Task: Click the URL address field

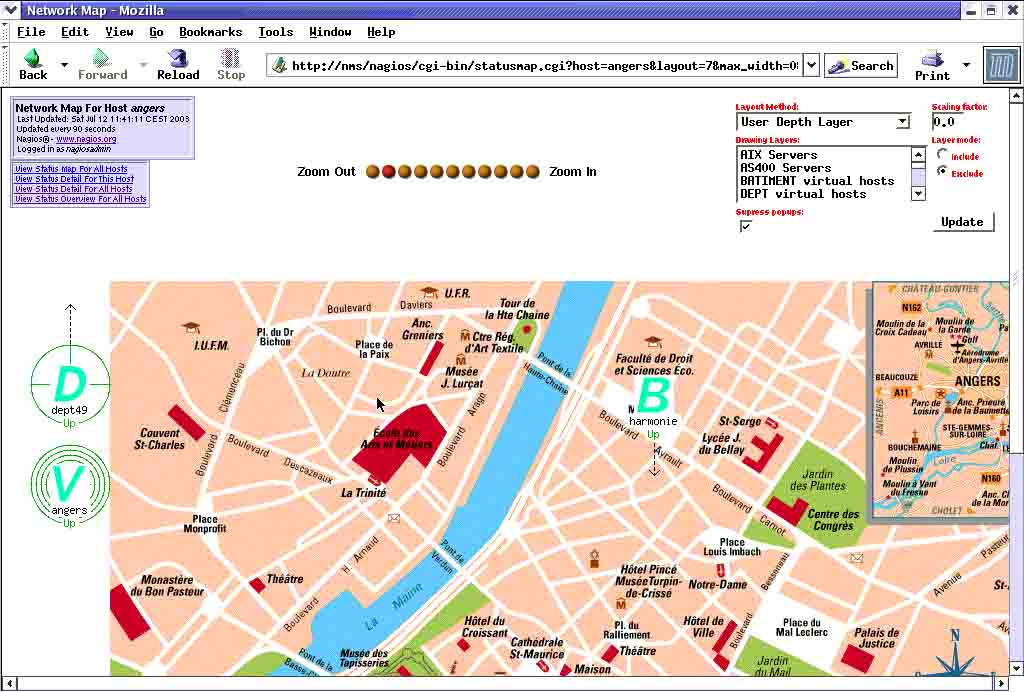Action: pos(544,65)
